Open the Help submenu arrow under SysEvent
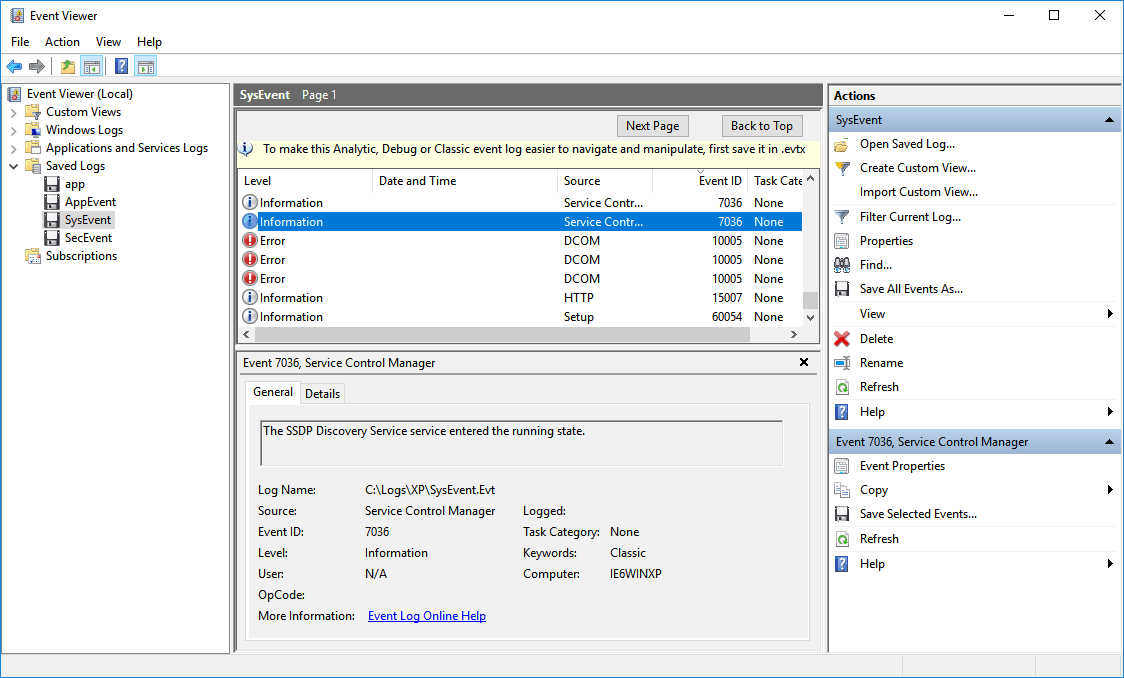This screenshot has width=1124, height=678. 1110,412
